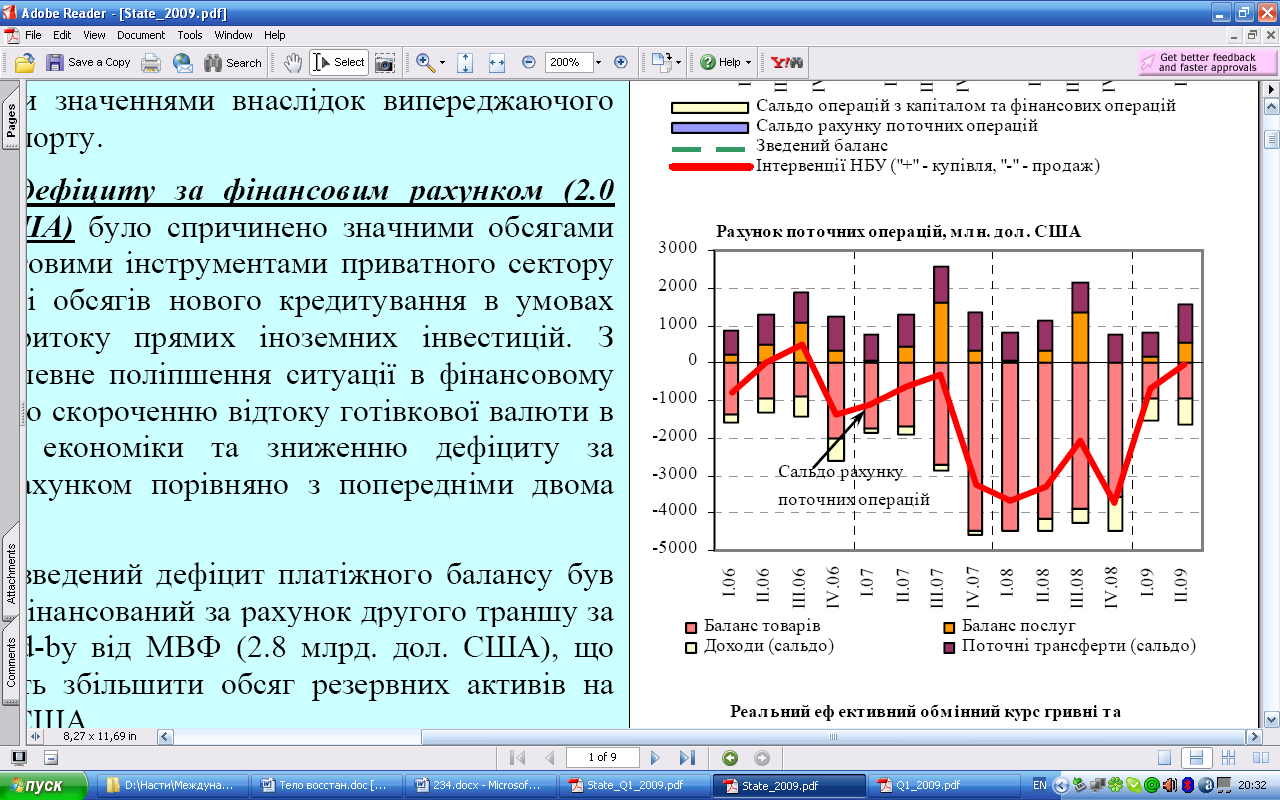Viewport: 1280px width, 800px height.
Task: Click the green Previous View arrow
Action: click(730, 758)
